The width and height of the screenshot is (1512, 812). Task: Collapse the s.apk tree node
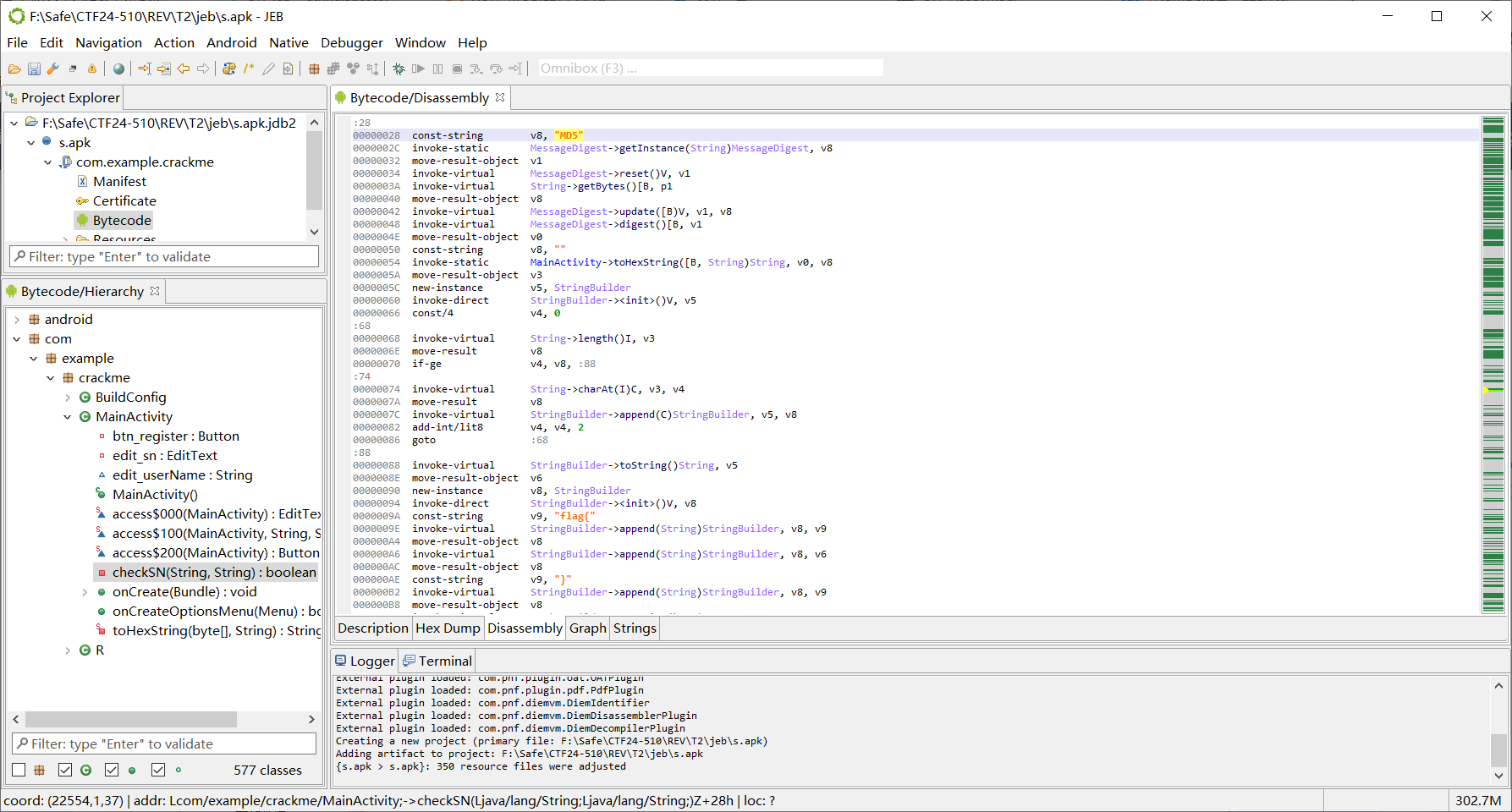31,143
